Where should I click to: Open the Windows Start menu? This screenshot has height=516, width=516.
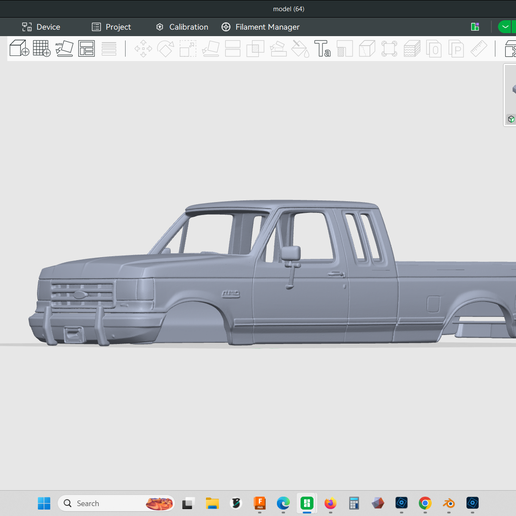point(44,503)
